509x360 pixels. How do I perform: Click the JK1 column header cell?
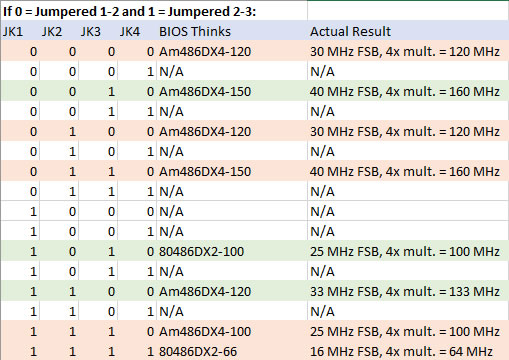click(x=20, y=31)
